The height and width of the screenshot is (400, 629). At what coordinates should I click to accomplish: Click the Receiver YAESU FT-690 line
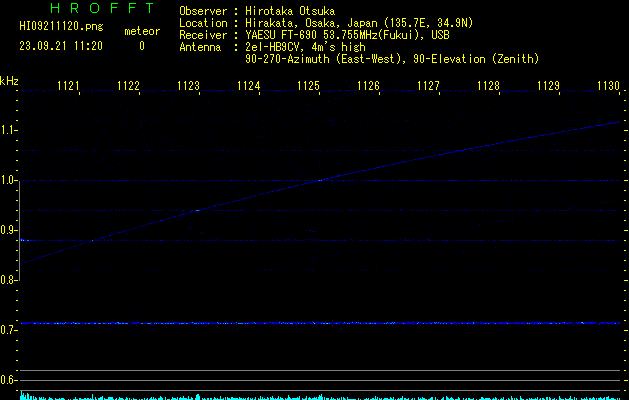[314, 35]
